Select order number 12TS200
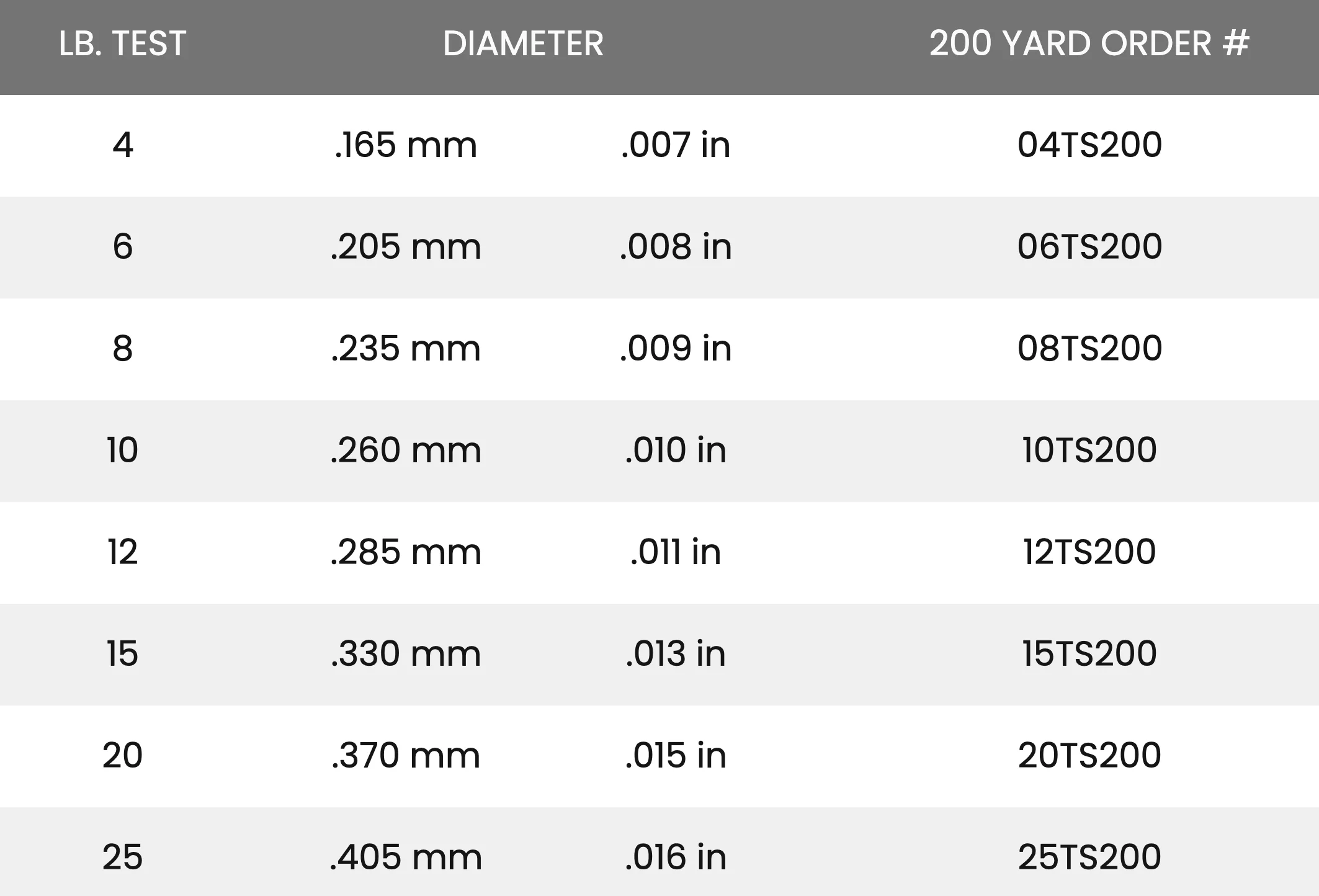Image resolution: width=1319 pixels, height=896 pixels. 1089,552
